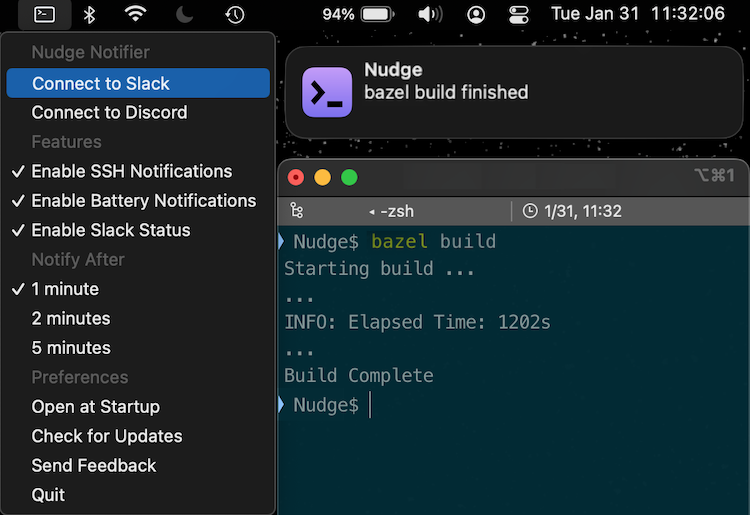Maximize the terminal with green button
This screenshot has height=515, width=750.
(349, 177)
